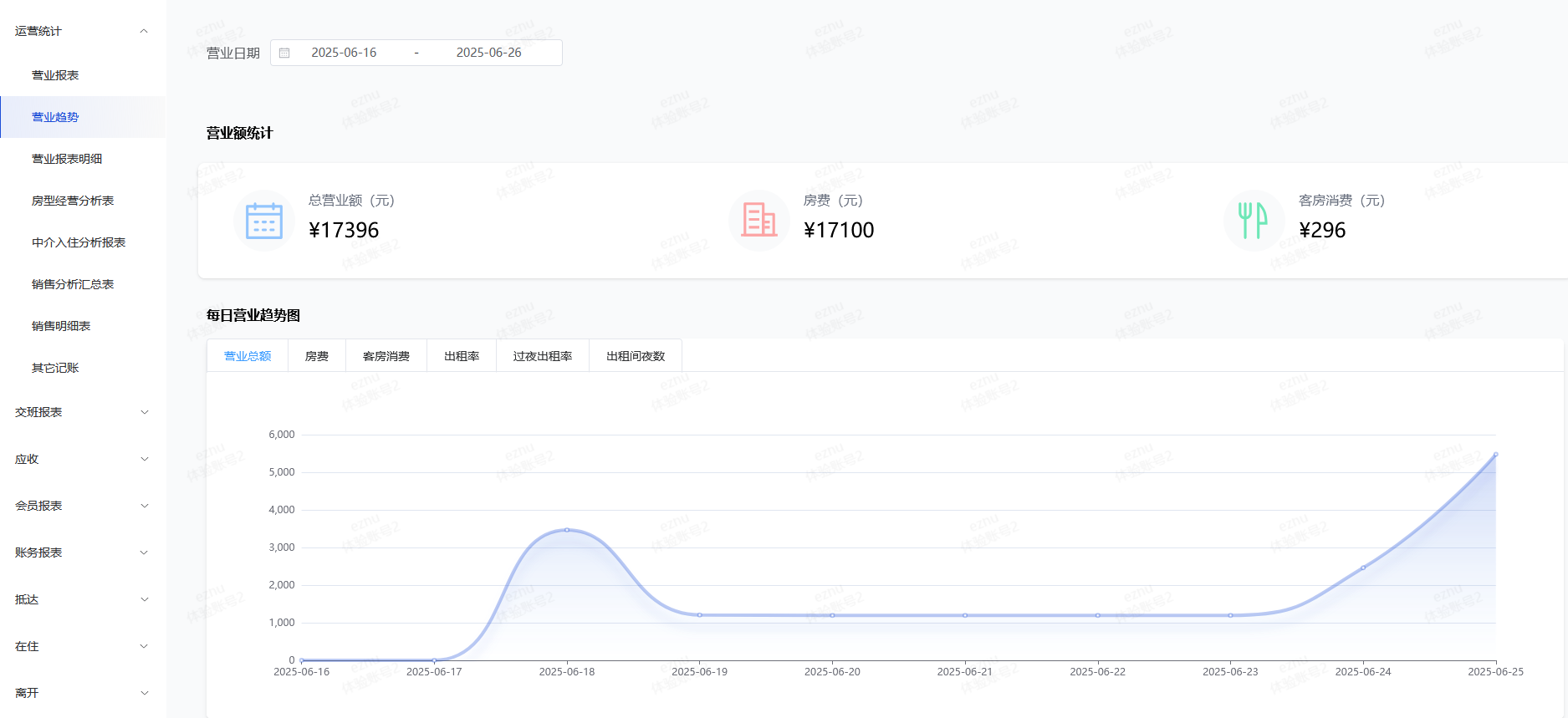The height and width of the screenshot is (718, 1568).
Task: Click the chart data point for 2025-06-19
Action: (700, 615)
